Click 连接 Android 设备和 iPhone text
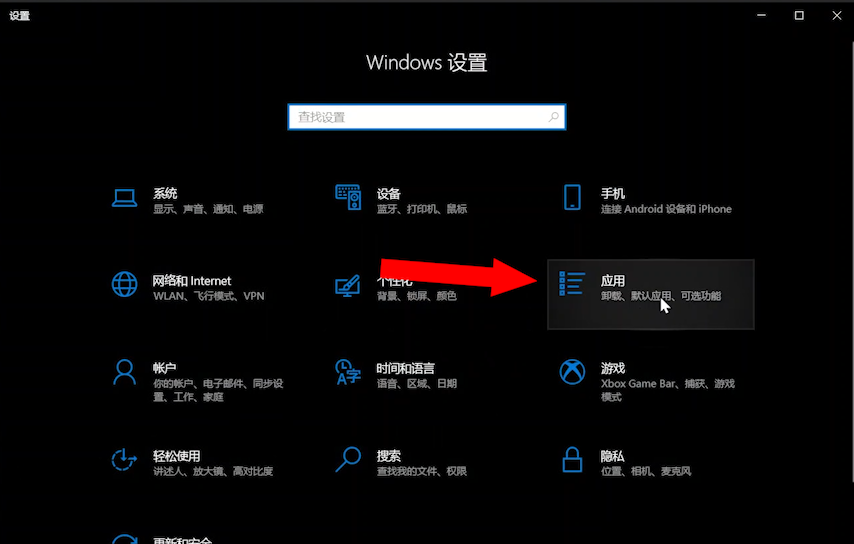This screenshot has height=544, width=854. click(x=666, y=209)
